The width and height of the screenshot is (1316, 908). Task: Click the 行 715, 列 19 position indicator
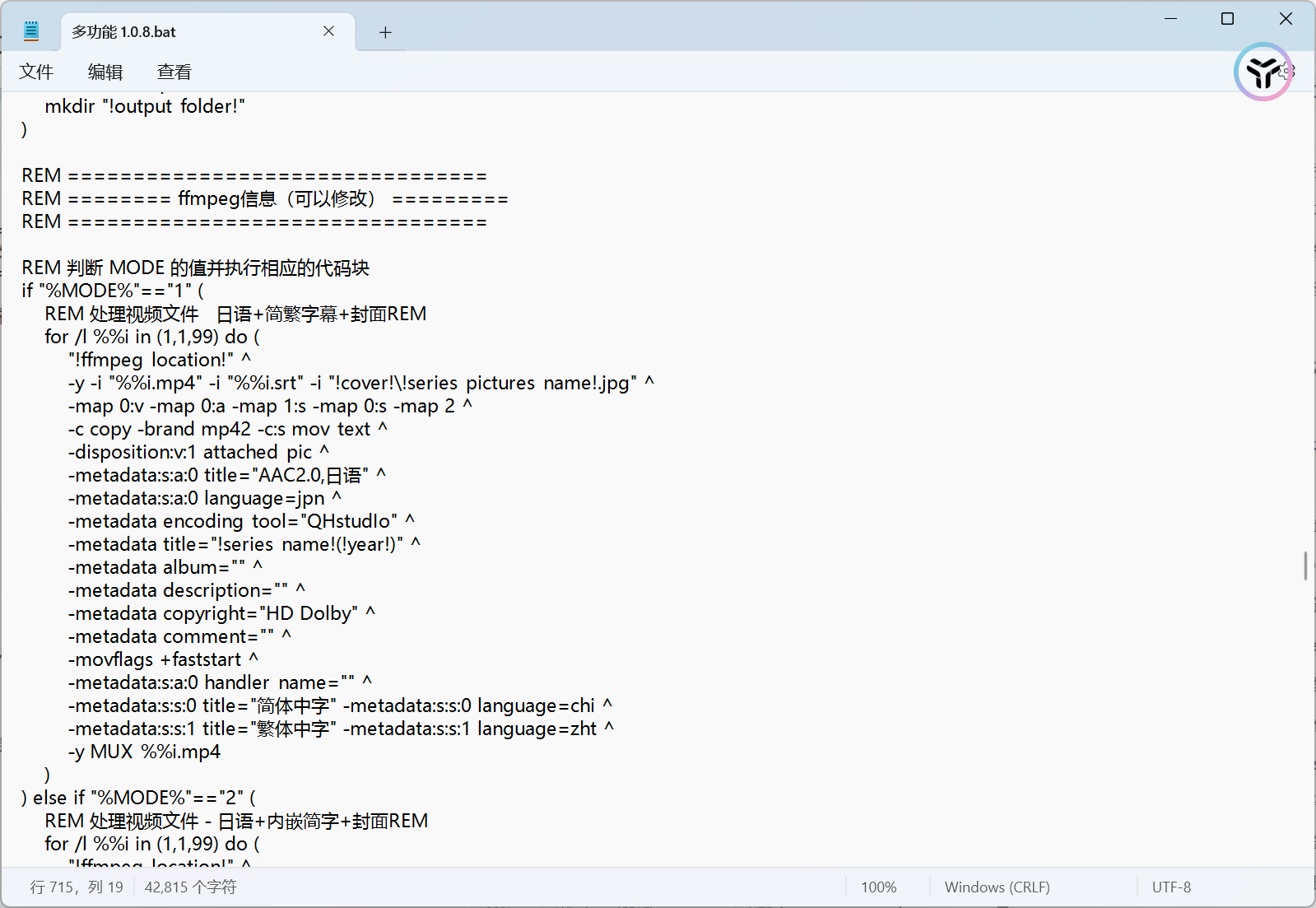coord(77,887)
